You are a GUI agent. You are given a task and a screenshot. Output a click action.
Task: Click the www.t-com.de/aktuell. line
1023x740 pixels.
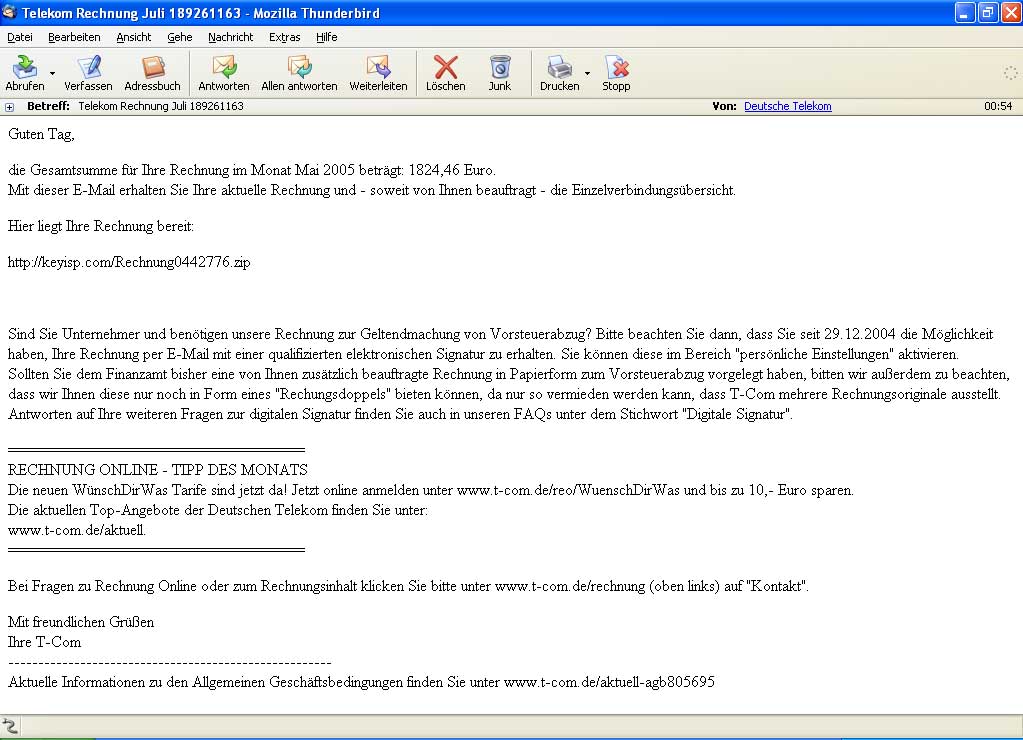pos(76,531)
